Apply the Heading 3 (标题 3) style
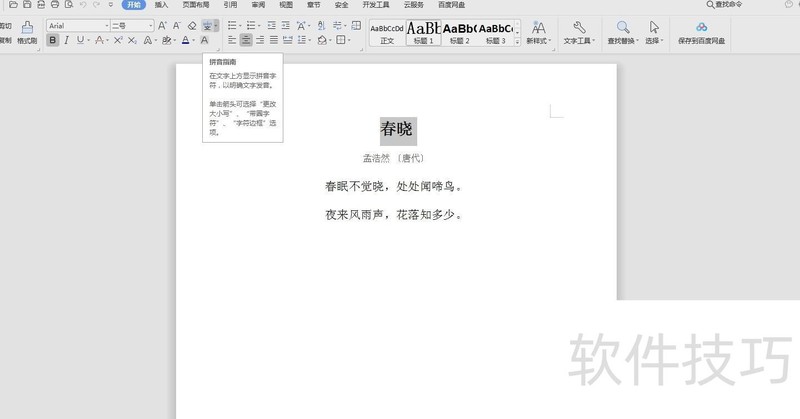Image resolution: width=800 pixels, height=419 pixels. [495, 33]
